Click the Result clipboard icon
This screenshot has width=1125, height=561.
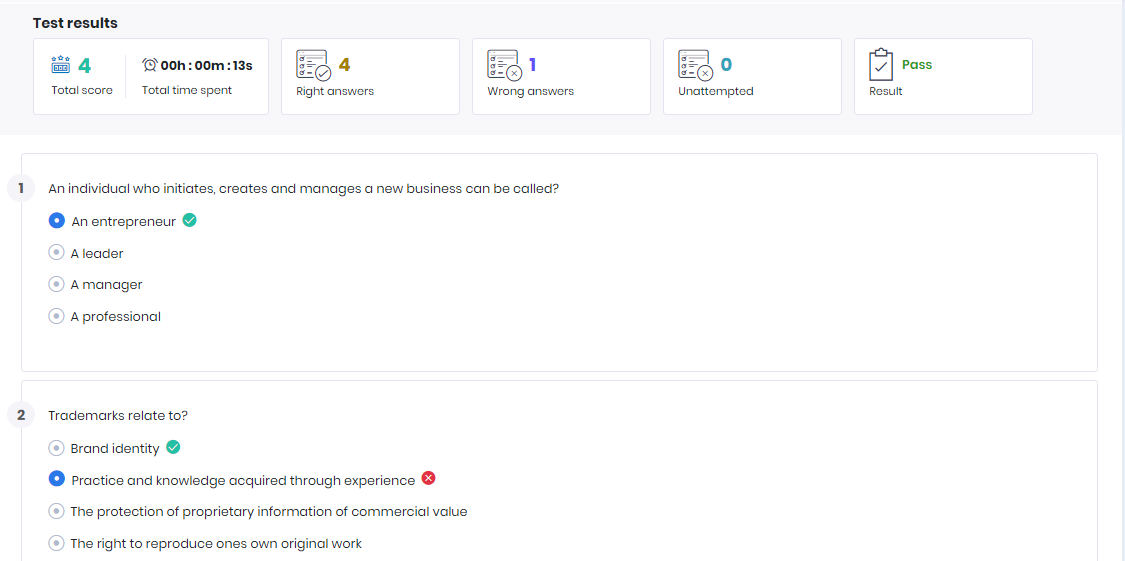(880, 65)
